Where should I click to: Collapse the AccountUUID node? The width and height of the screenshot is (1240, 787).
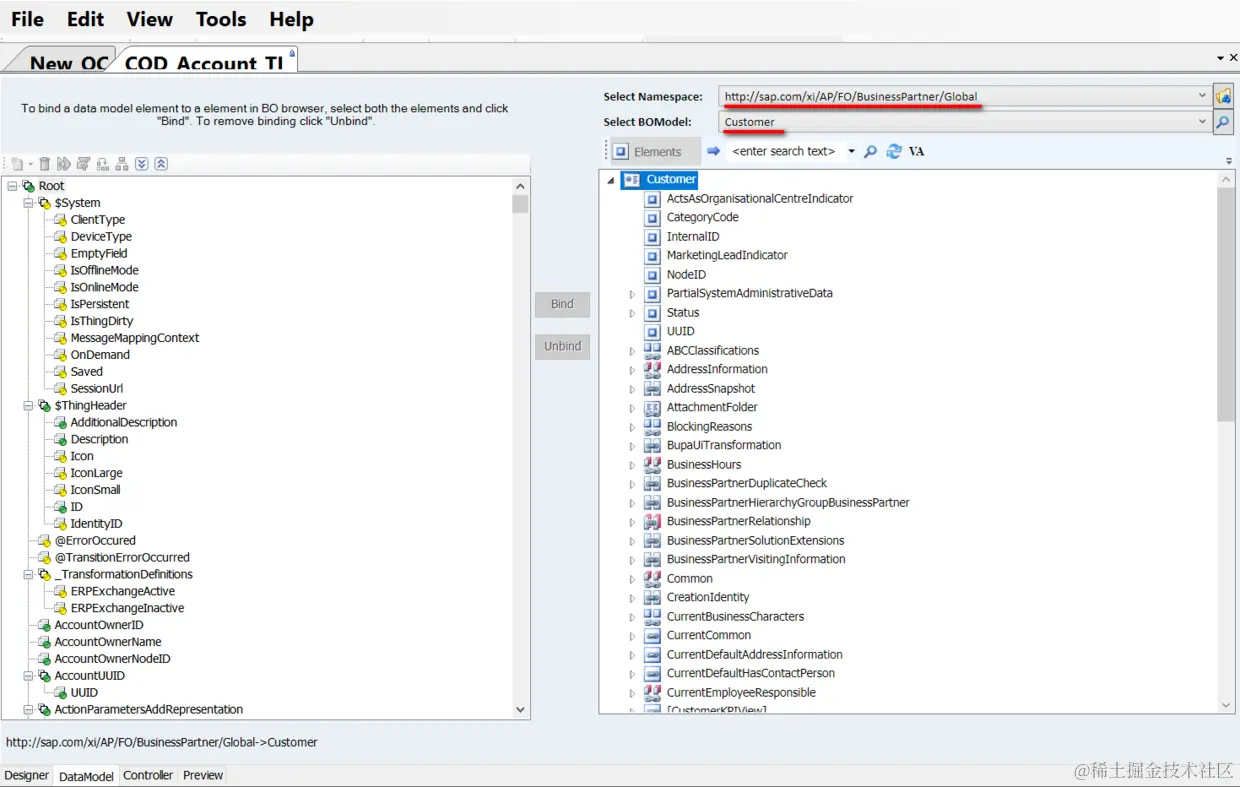click(29, 676)
